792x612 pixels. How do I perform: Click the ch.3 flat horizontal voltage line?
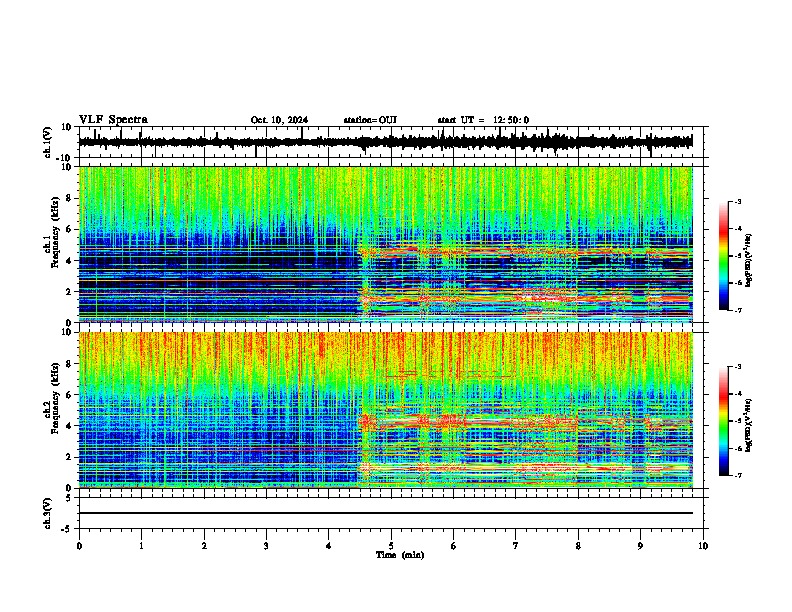tap(386, 513)
